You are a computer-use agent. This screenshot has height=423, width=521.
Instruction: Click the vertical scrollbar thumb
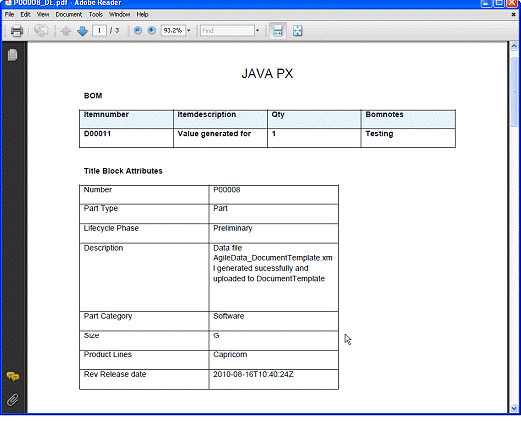pyautogui.click(x=514, y=92)
